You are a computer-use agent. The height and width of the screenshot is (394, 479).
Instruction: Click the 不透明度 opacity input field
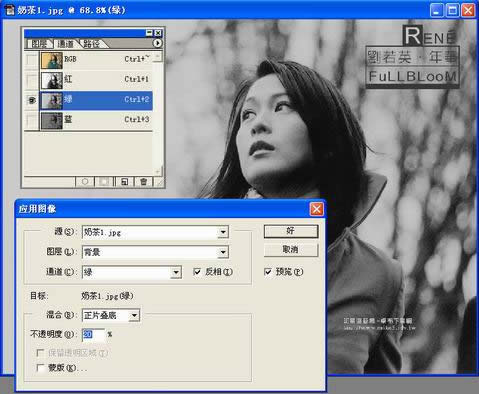point(93,334)
